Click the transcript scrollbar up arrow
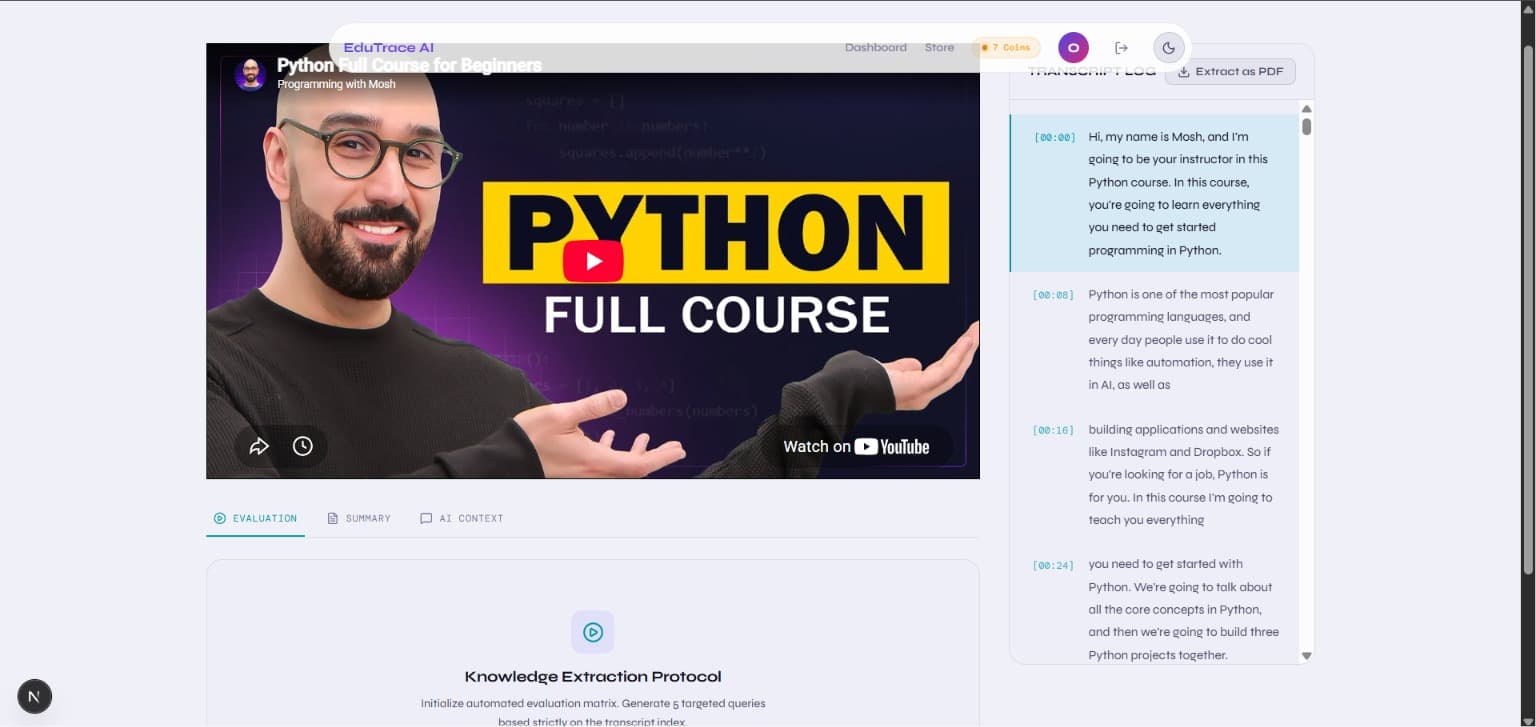 point(1306,108)
